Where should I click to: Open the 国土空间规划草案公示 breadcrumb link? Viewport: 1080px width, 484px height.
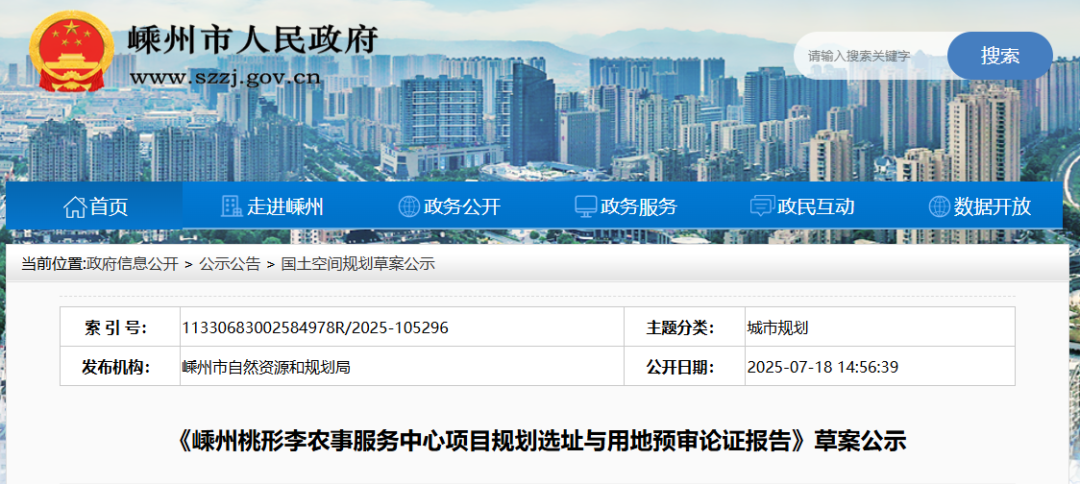point(357,264)
